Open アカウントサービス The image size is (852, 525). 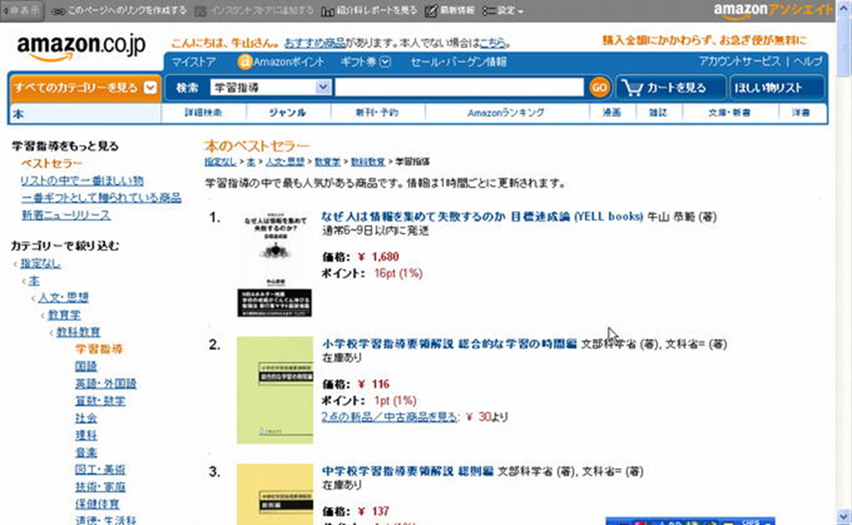pyautogui.click(x=740, y=61)
